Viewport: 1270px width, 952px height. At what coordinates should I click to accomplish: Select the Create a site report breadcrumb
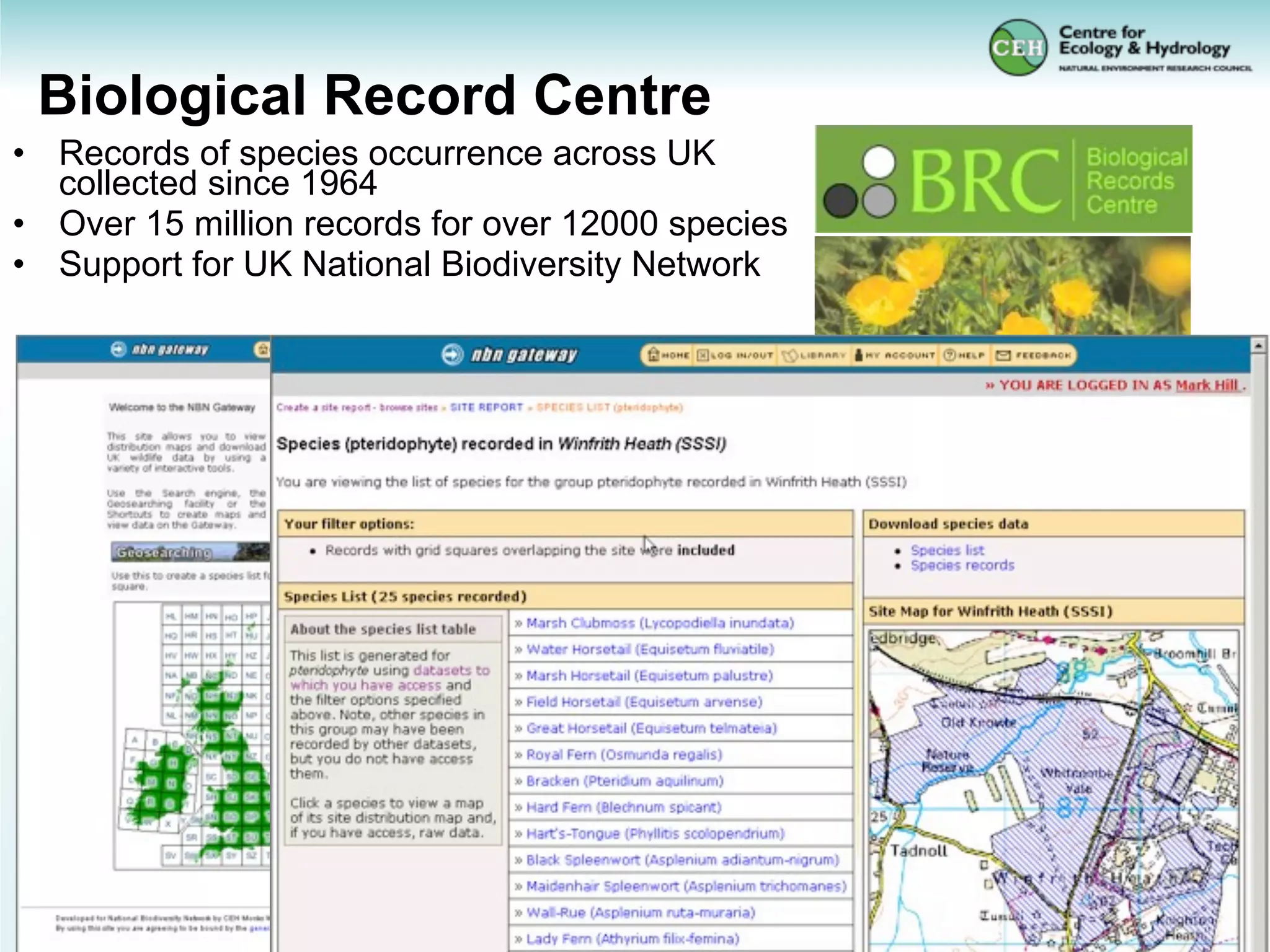[324, 407]
